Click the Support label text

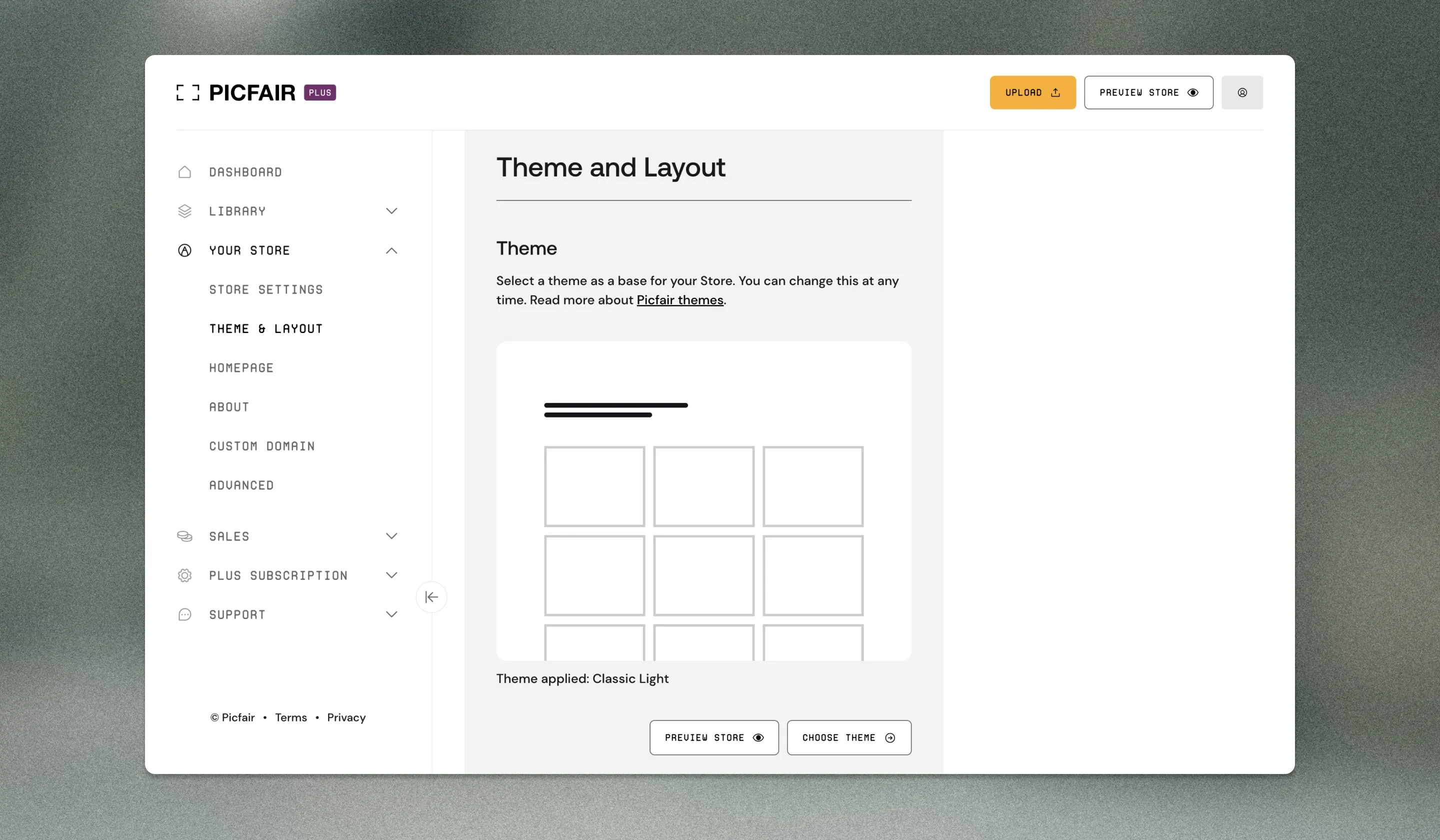pos(237,614)
